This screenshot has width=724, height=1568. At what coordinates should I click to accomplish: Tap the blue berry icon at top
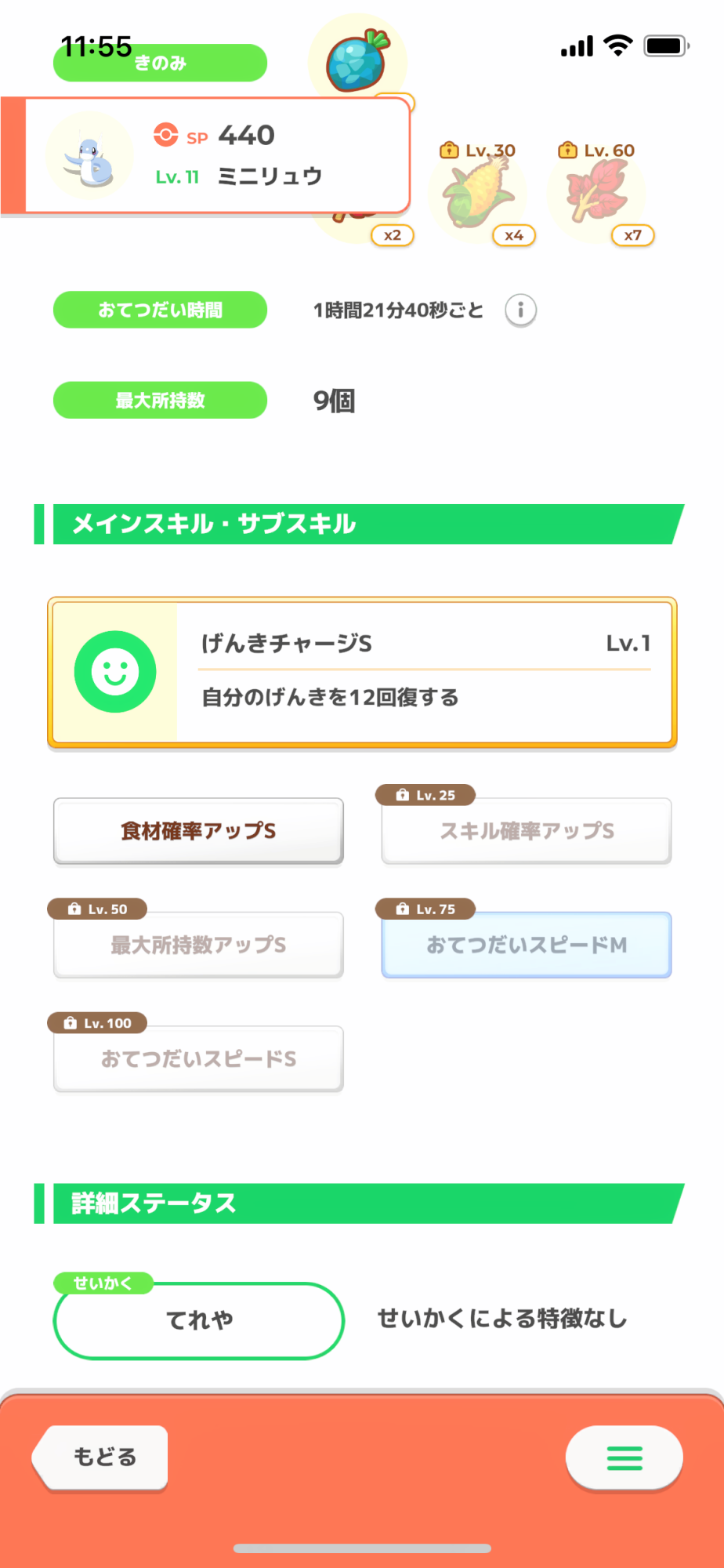357,61
